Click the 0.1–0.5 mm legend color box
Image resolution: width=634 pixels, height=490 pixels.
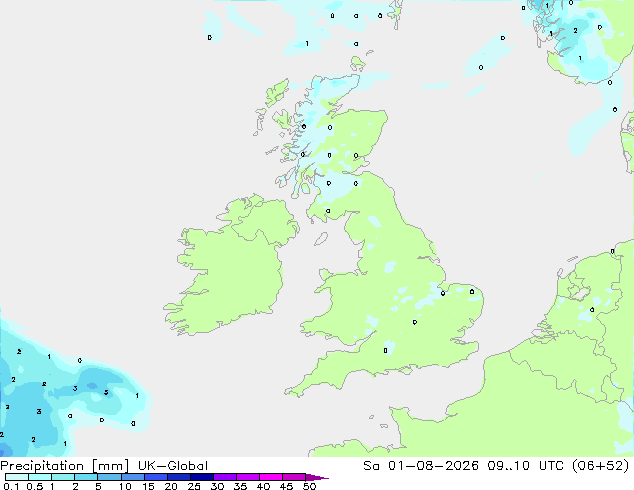click(17, 477)
